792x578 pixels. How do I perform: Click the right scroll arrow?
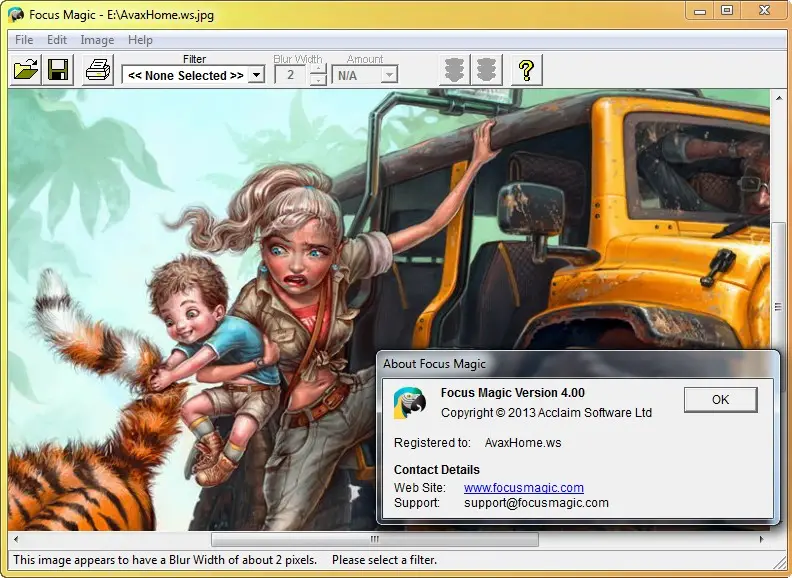762,539
